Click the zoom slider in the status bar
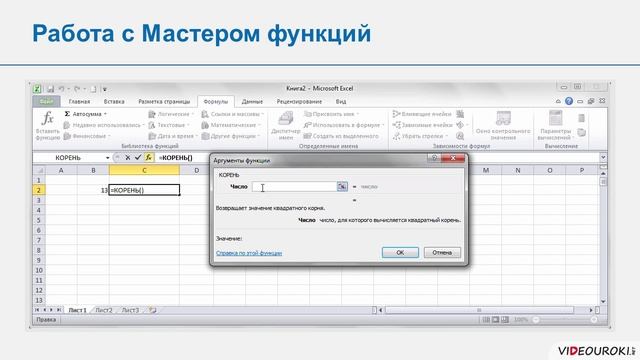 point(565,320)
